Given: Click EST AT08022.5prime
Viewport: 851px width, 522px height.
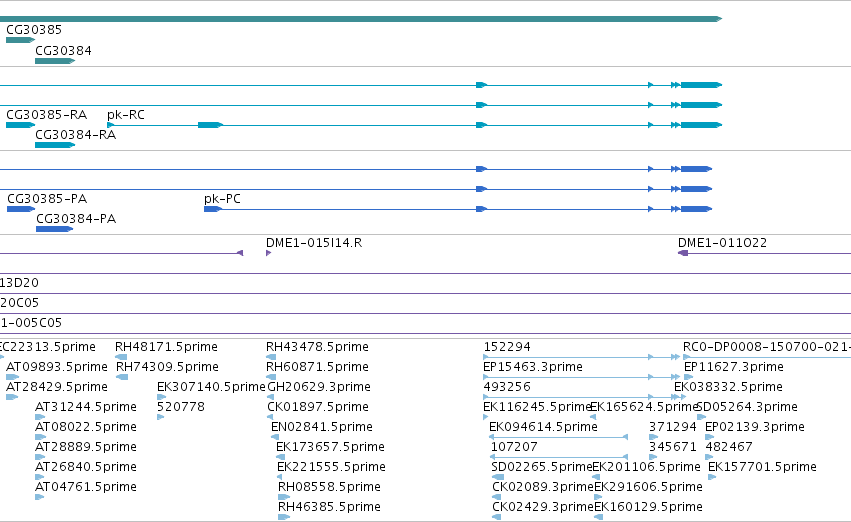Looking at the screenshot, I should pos(86,427).
